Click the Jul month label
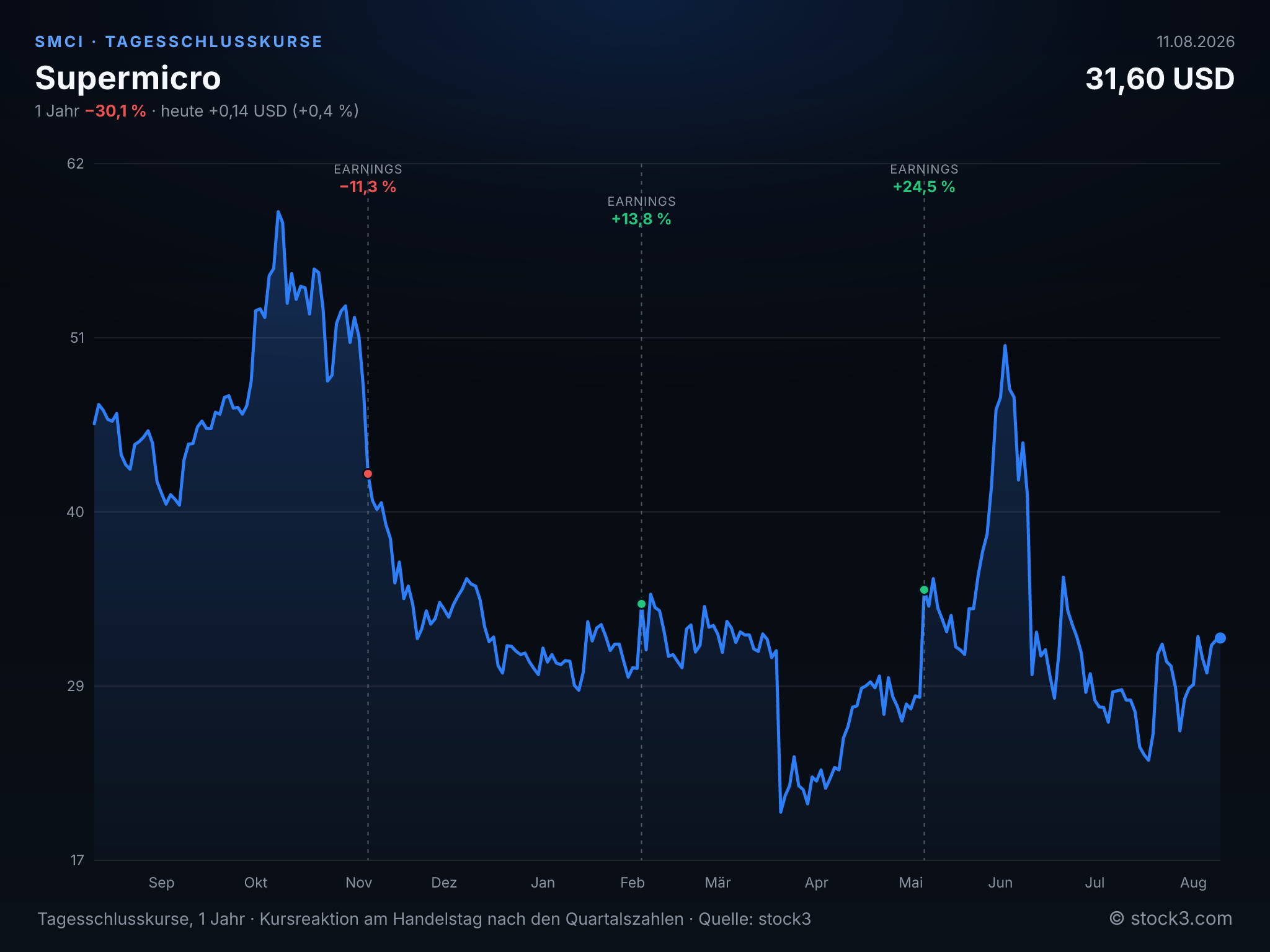Screen dimensions: 1270x952 pyautogui.click(x=1095, y=883)
